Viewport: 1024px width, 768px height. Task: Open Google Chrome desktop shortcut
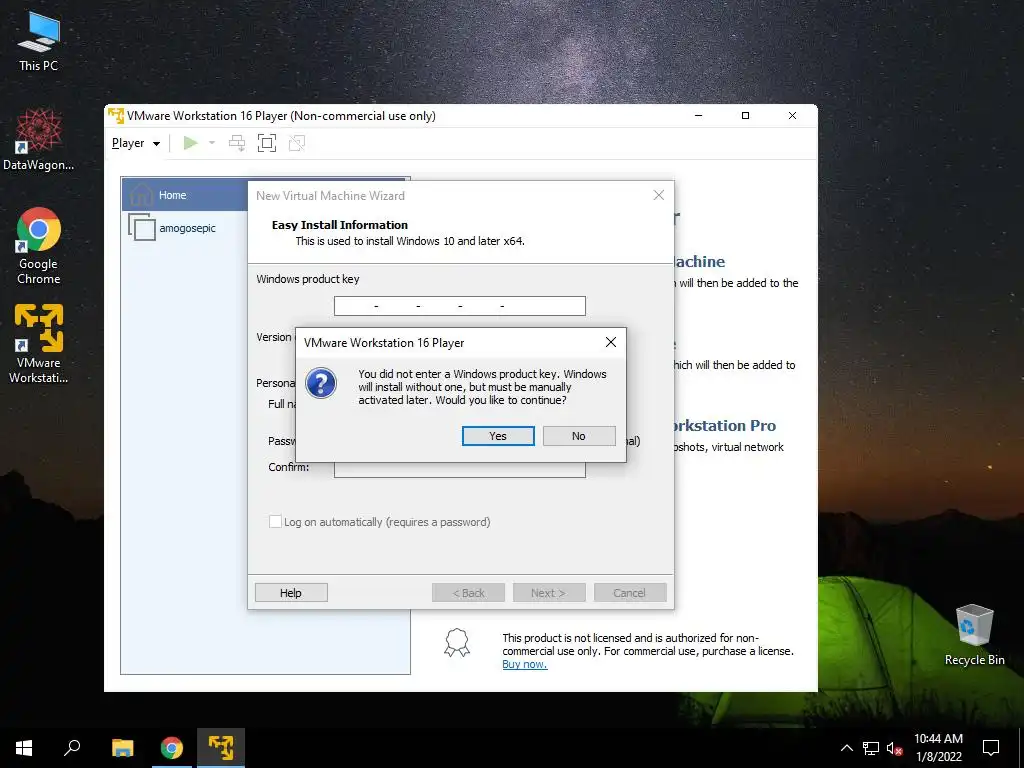[39, 246]
